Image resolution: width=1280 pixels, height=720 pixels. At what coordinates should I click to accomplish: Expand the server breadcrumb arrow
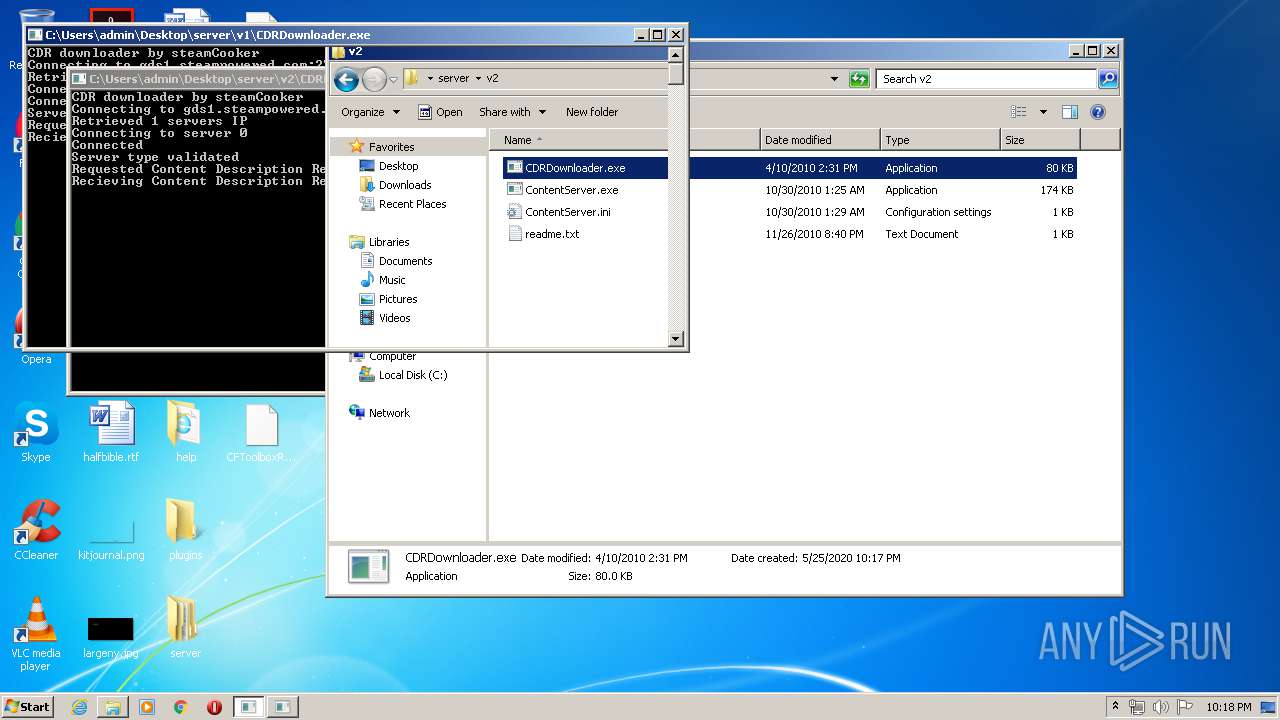[478, 79]
